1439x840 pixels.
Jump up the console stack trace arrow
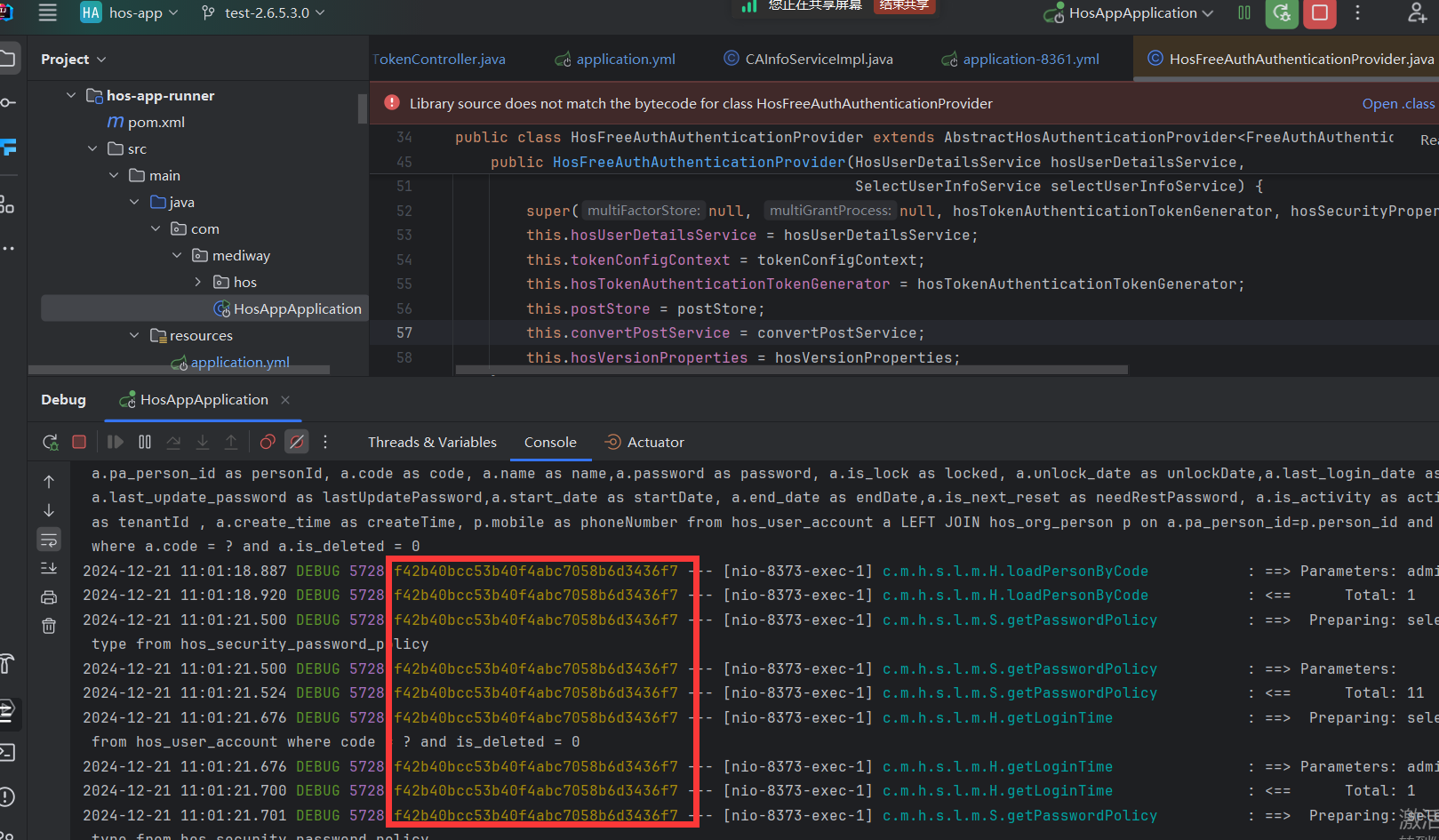tap(49, 481)
